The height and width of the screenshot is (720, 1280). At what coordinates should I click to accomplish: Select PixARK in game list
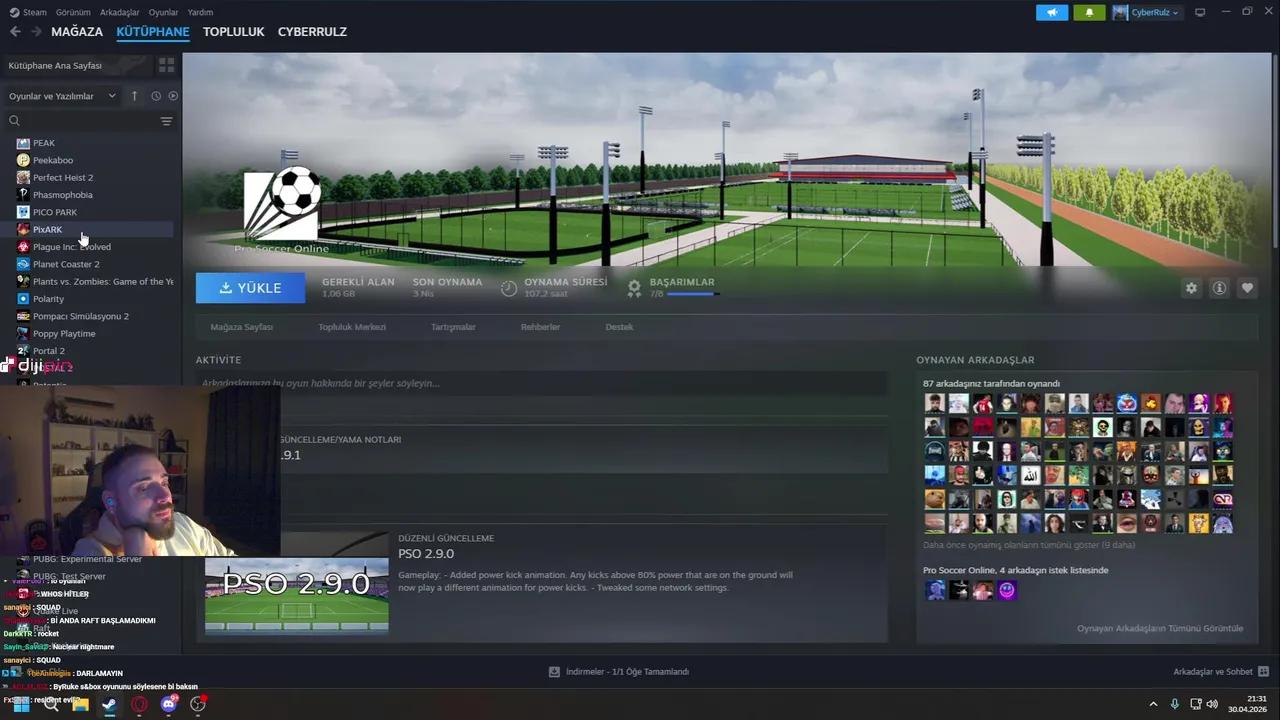48,230
